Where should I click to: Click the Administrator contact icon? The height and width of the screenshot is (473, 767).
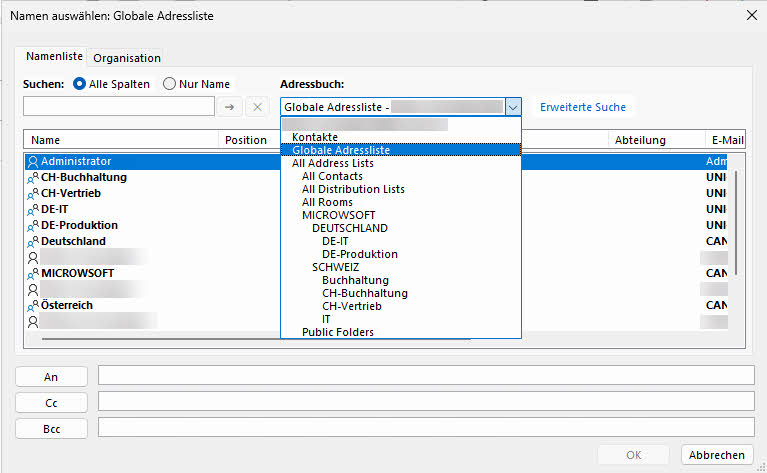(33, 161)
